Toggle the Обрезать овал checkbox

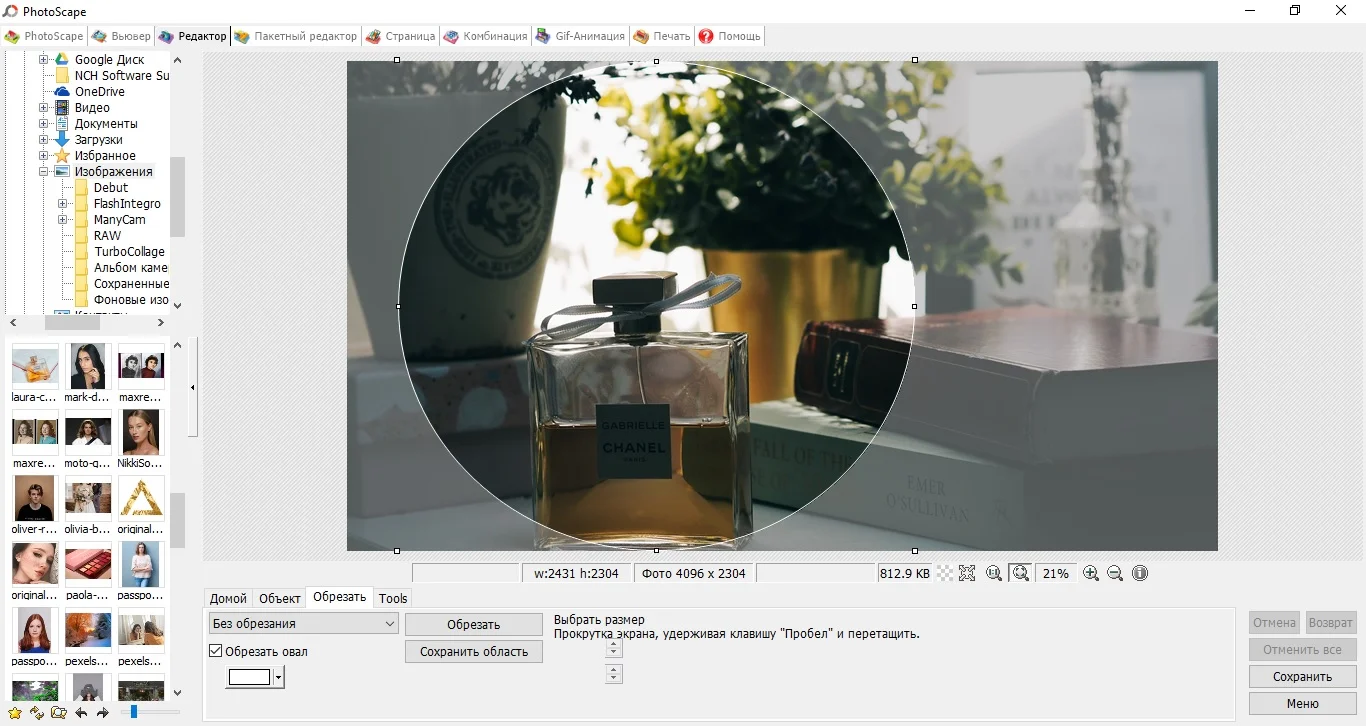tap(216, 651)
